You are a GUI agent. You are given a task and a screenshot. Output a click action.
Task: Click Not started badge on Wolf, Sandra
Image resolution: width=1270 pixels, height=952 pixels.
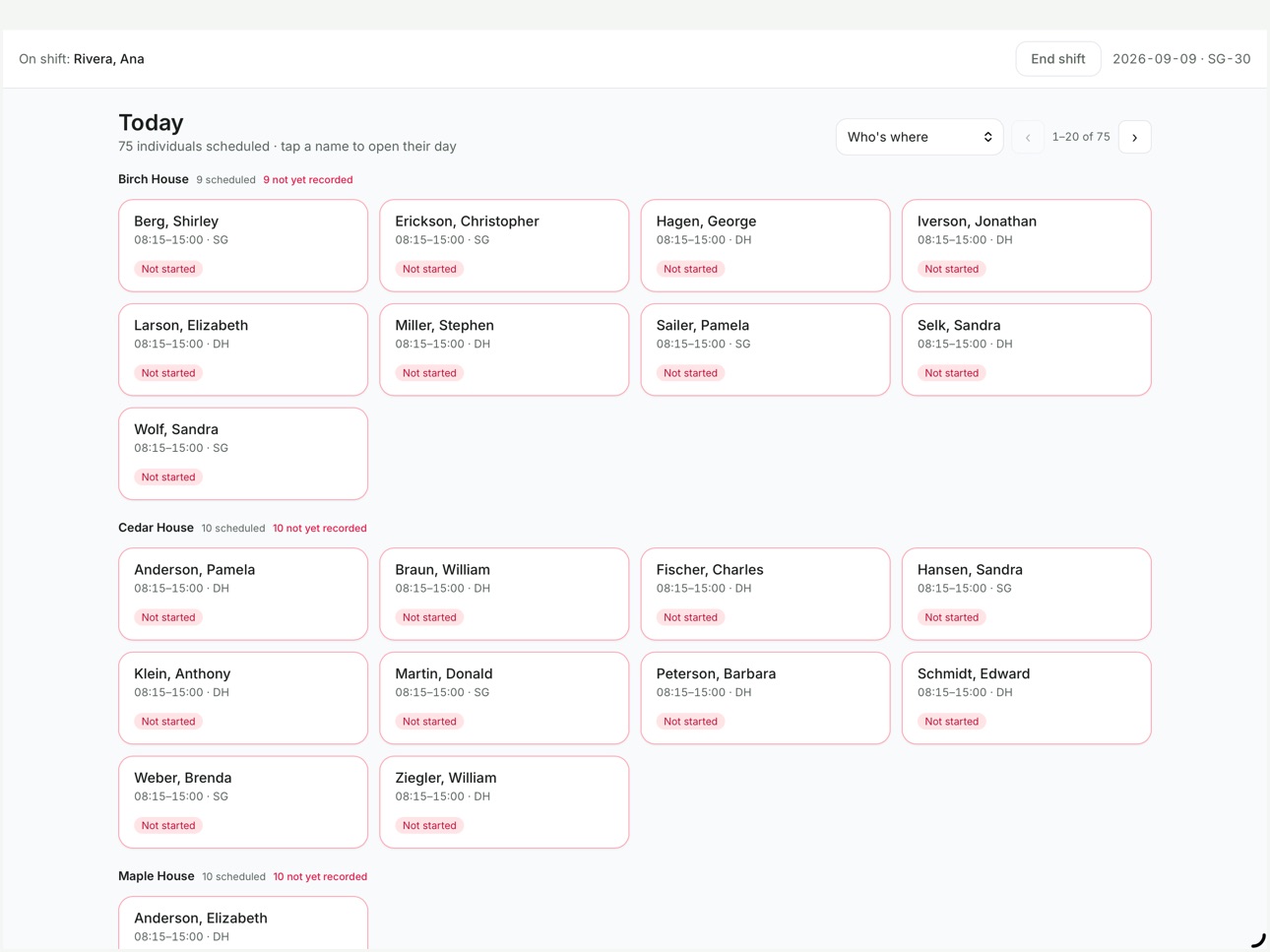(168, 477)
